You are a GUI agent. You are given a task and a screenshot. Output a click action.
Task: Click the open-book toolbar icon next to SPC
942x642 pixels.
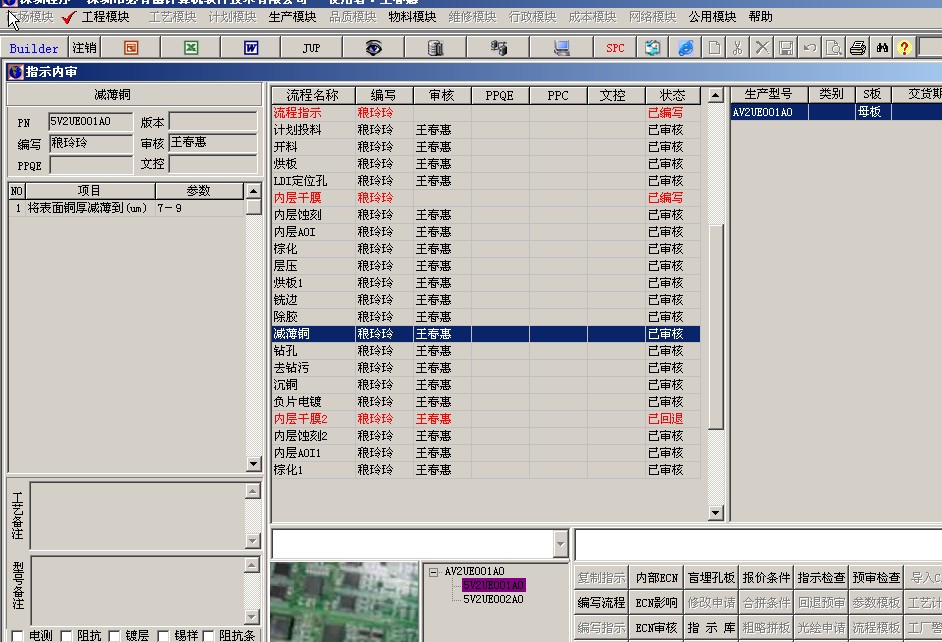(652, 47)
